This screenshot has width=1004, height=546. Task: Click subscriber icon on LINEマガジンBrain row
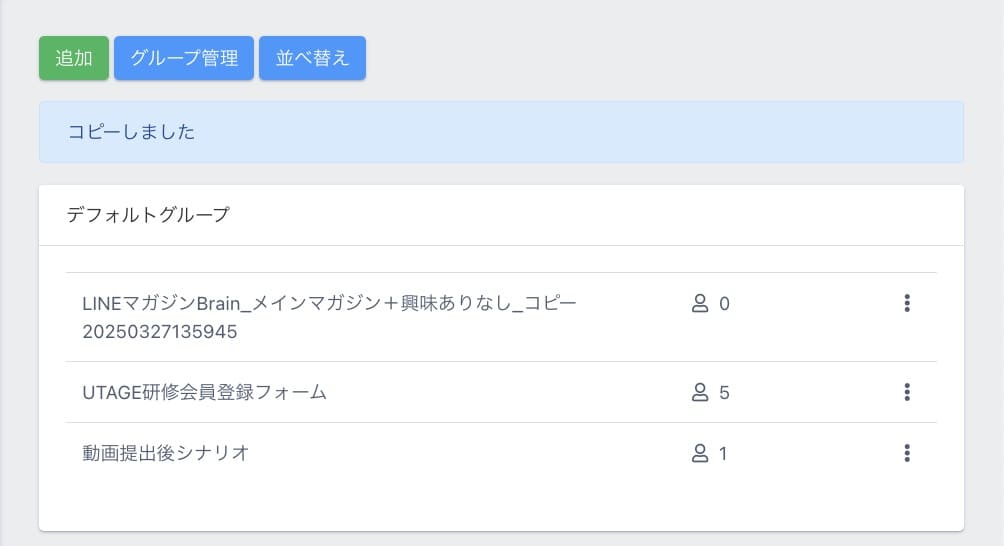[700, 303]
